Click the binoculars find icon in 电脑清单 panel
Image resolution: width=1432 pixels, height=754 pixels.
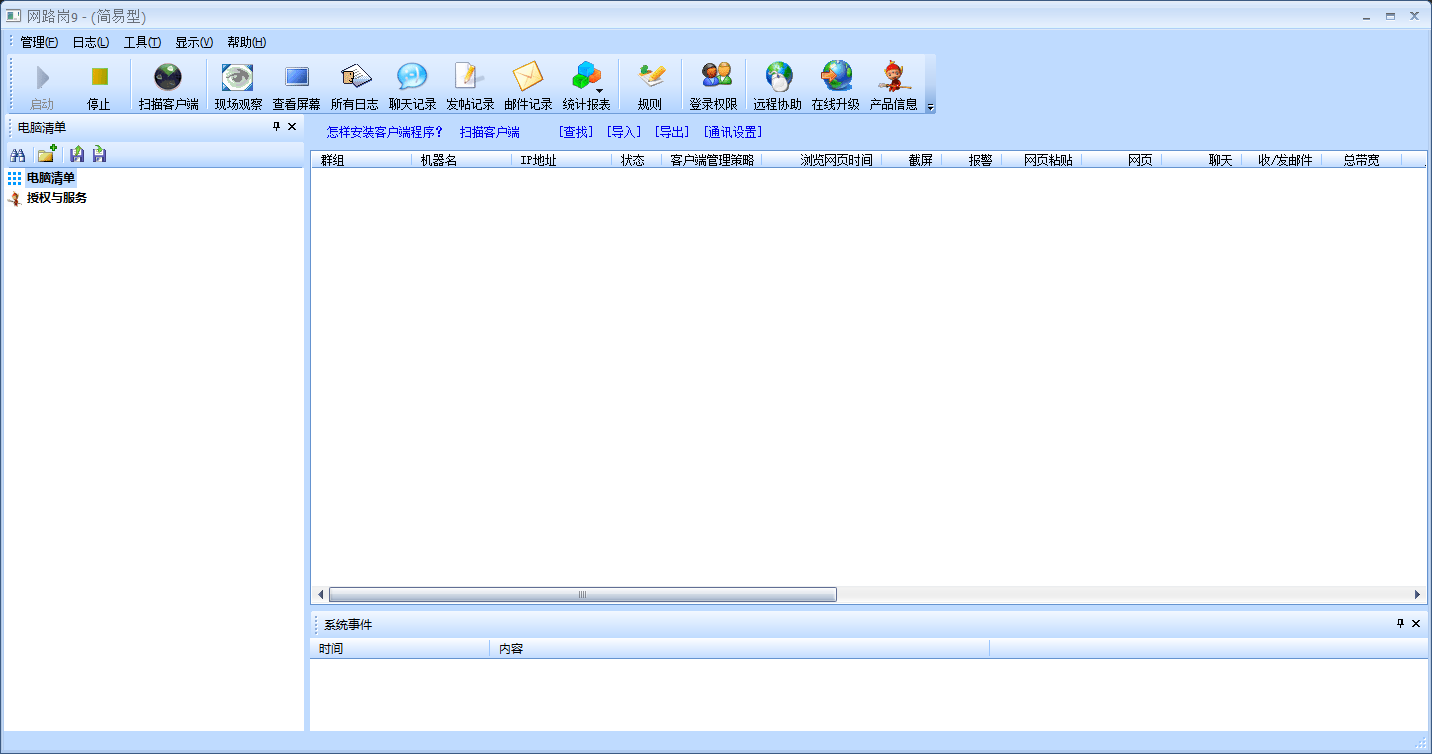17,155
